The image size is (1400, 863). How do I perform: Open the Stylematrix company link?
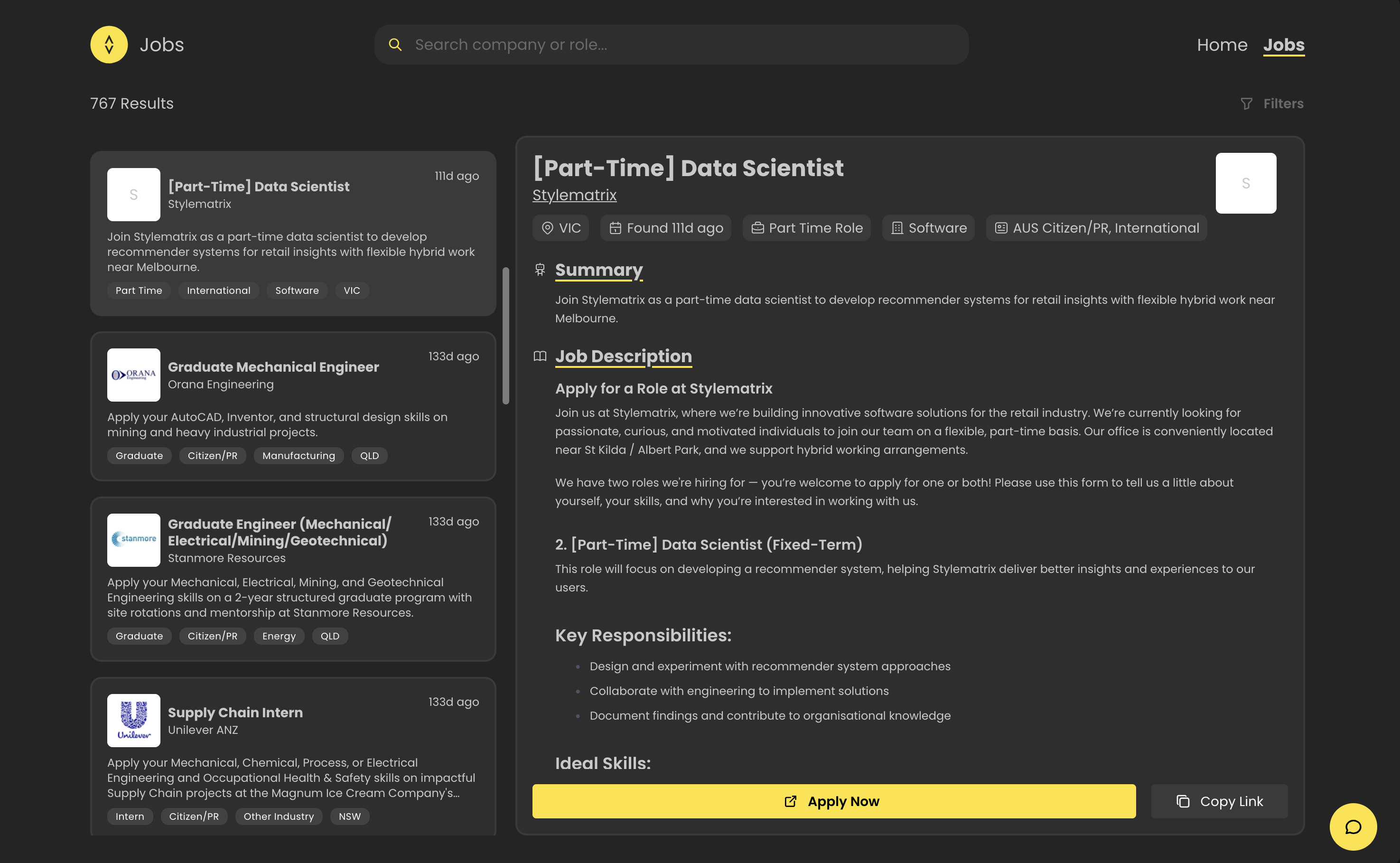coord(575,195)
